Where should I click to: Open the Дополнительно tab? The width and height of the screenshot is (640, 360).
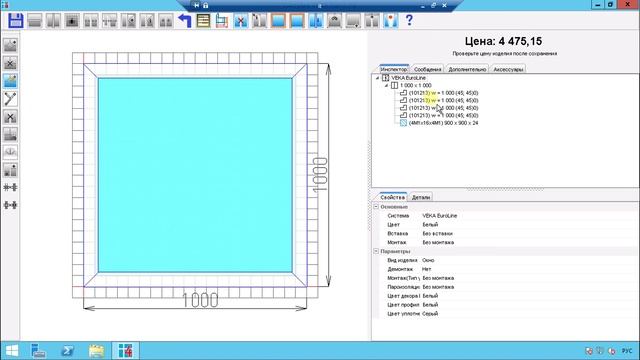click(467, 69)
